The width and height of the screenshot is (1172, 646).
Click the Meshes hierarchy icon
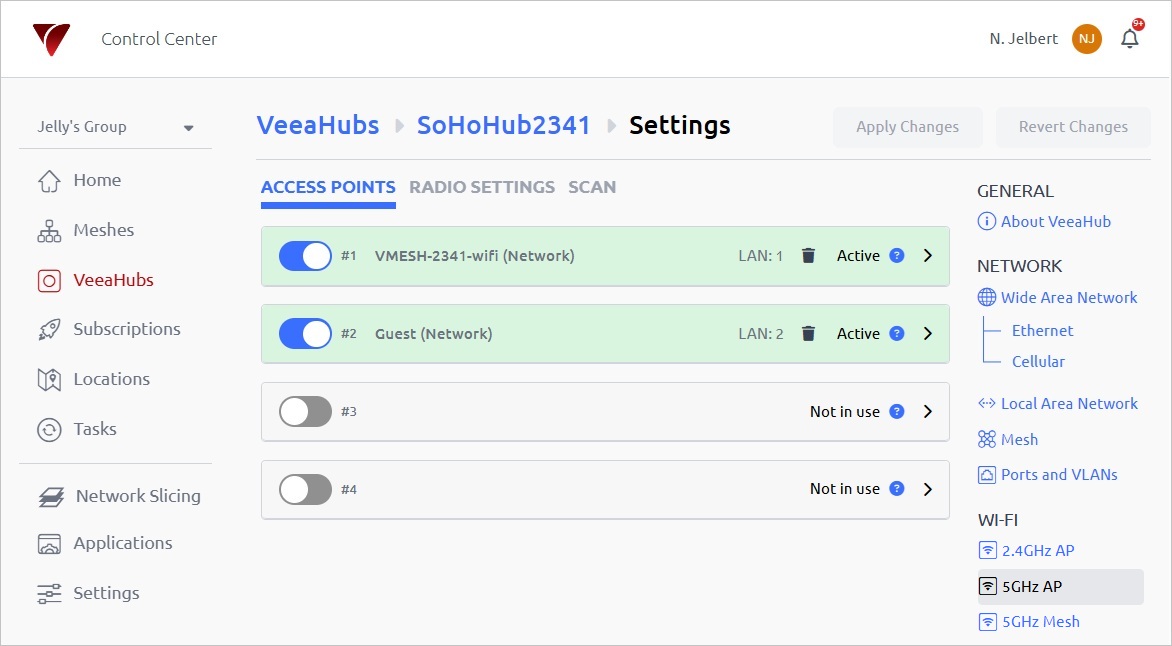pyautogui.click(x=49, y=230)
